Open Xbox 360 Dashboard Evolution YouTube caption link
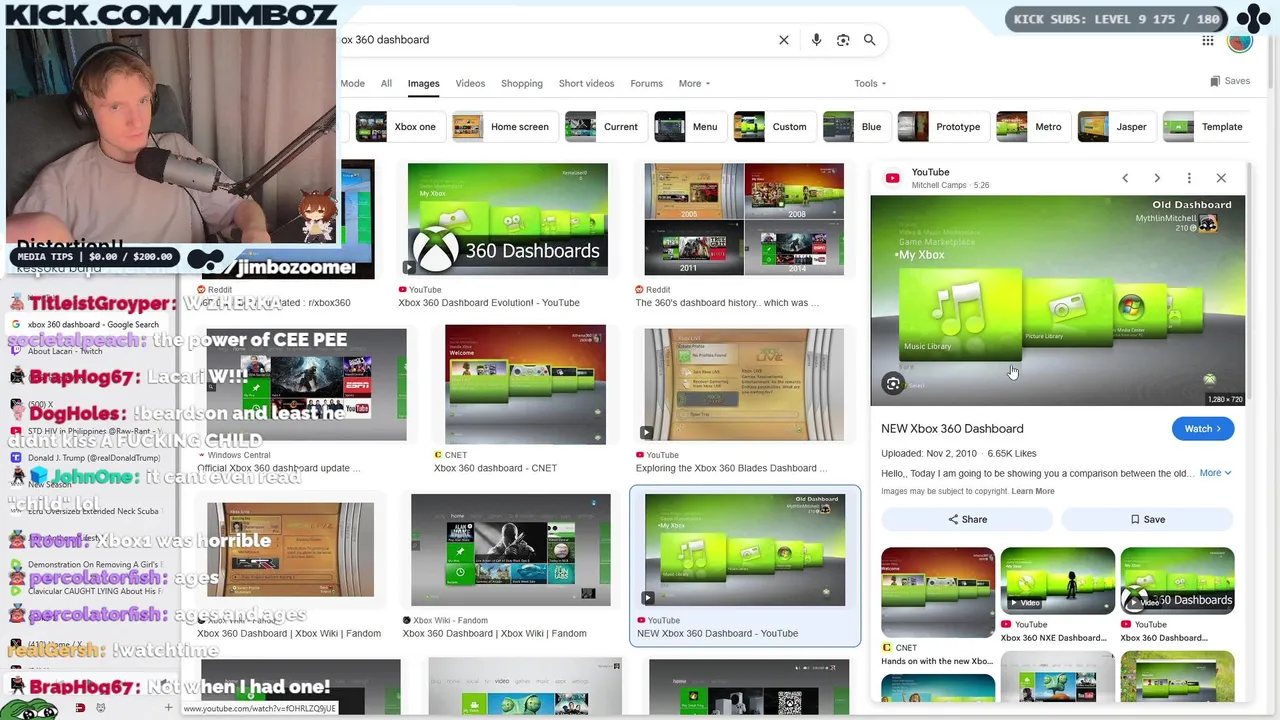Viewport: 1280px width, 720px height. coord(489,303)
